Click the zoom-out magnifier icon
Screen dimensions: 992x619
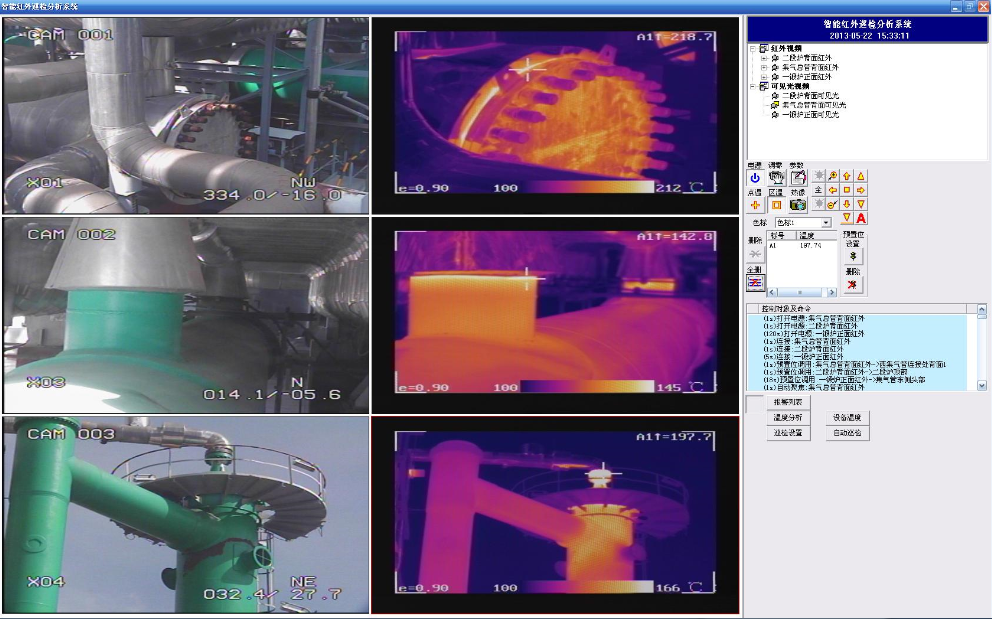pyautogui.click(x=833, y=204)
